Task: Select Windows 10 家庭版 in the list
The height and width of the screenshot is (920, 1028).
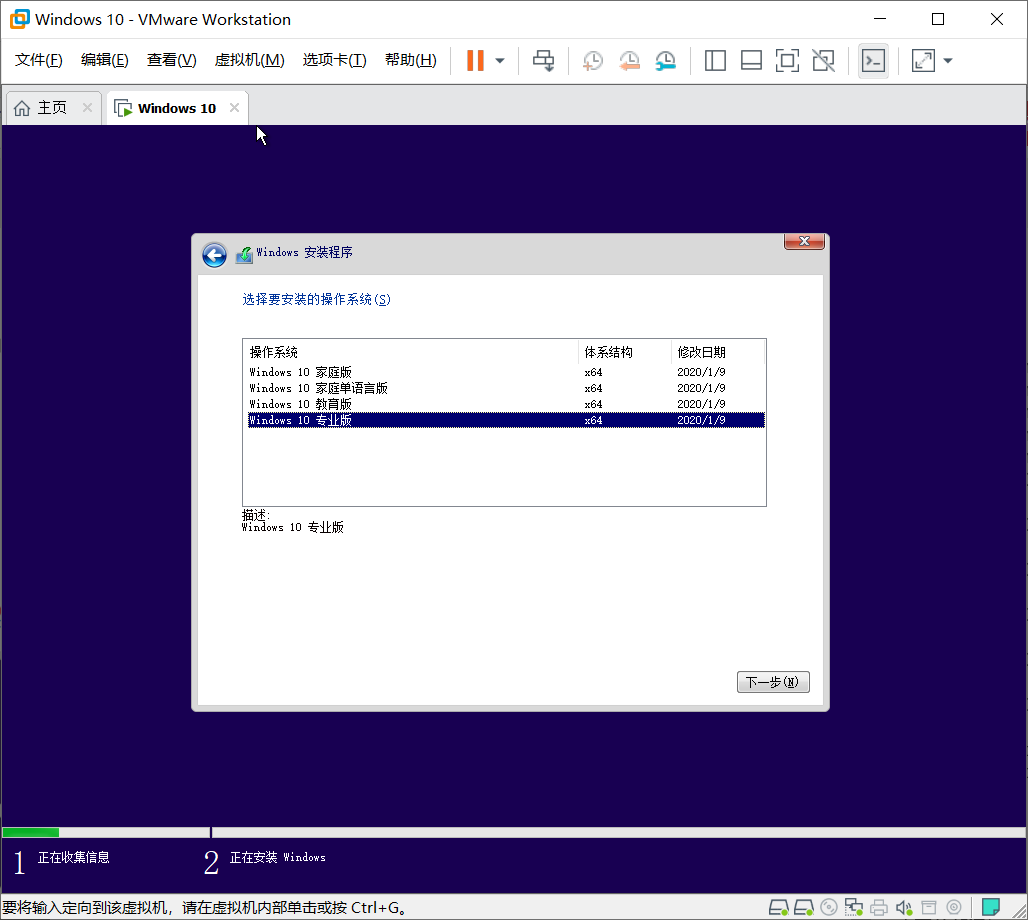Action: click(506, 372)
